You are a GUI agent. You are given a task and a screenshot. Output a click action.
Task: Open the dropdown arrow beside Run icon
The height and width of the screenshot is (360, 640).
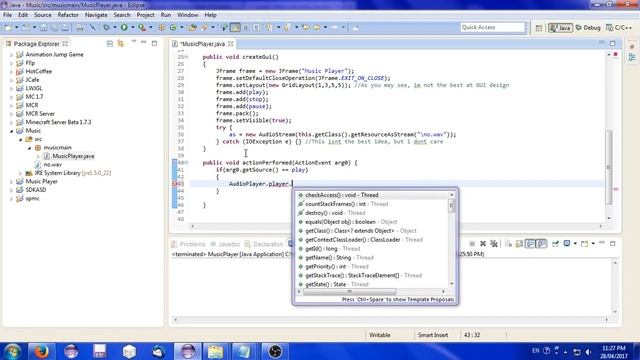[x=133, y=27]
